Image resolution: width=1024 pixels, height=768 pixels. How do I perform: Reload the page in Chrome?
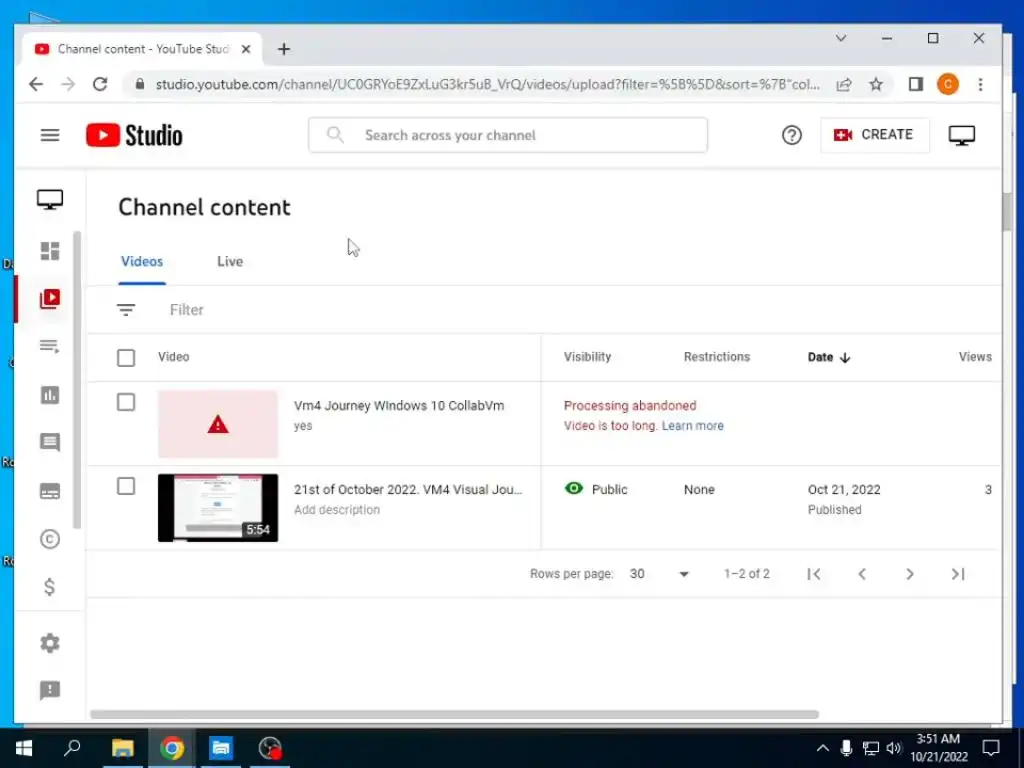pyautogui.click(x=100, y=84)
